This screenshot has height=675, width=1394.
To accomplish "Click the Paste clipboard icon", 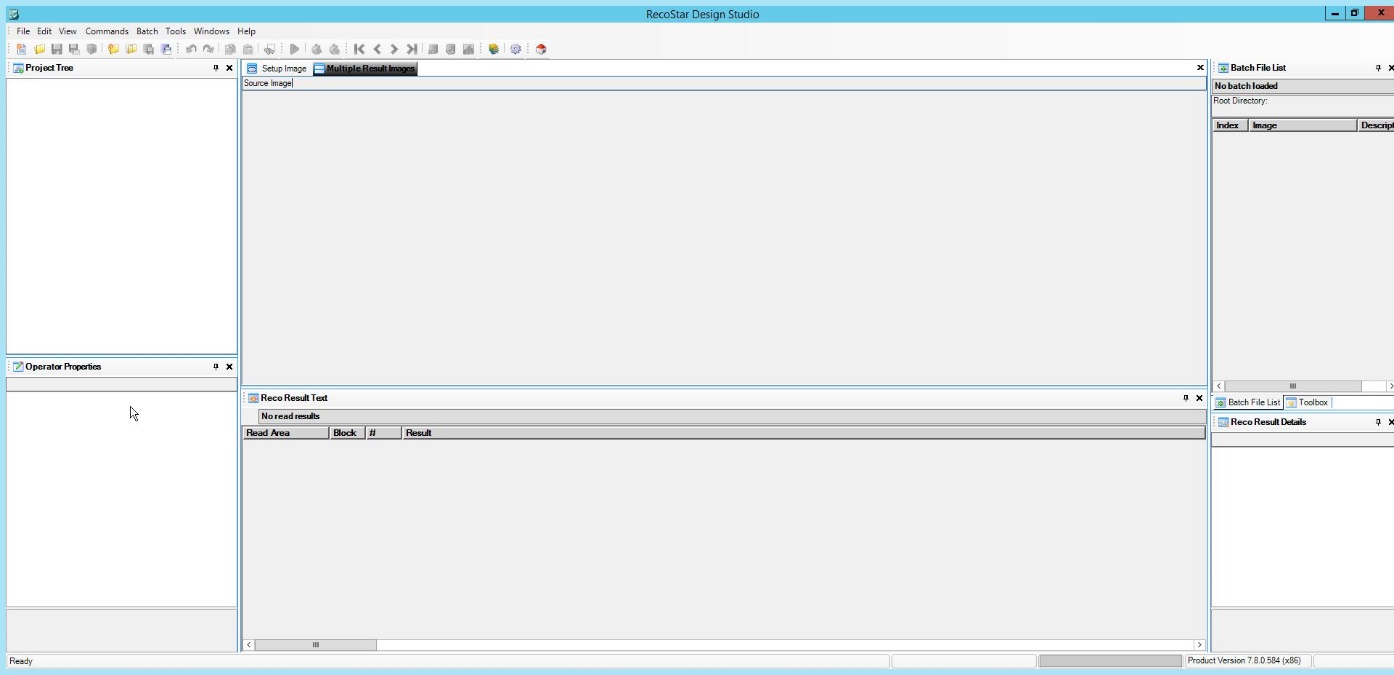I will pos(248,49).
